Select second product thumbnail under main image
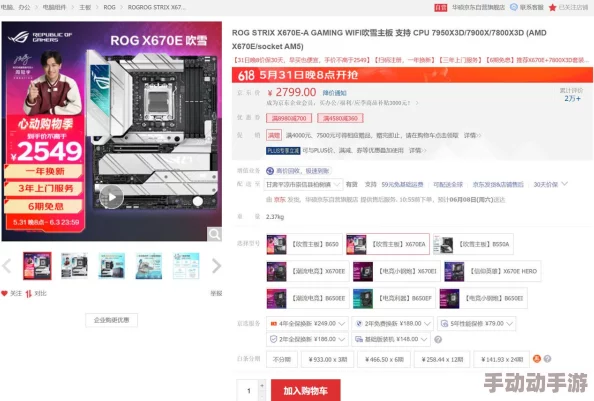 click(74, 266)
